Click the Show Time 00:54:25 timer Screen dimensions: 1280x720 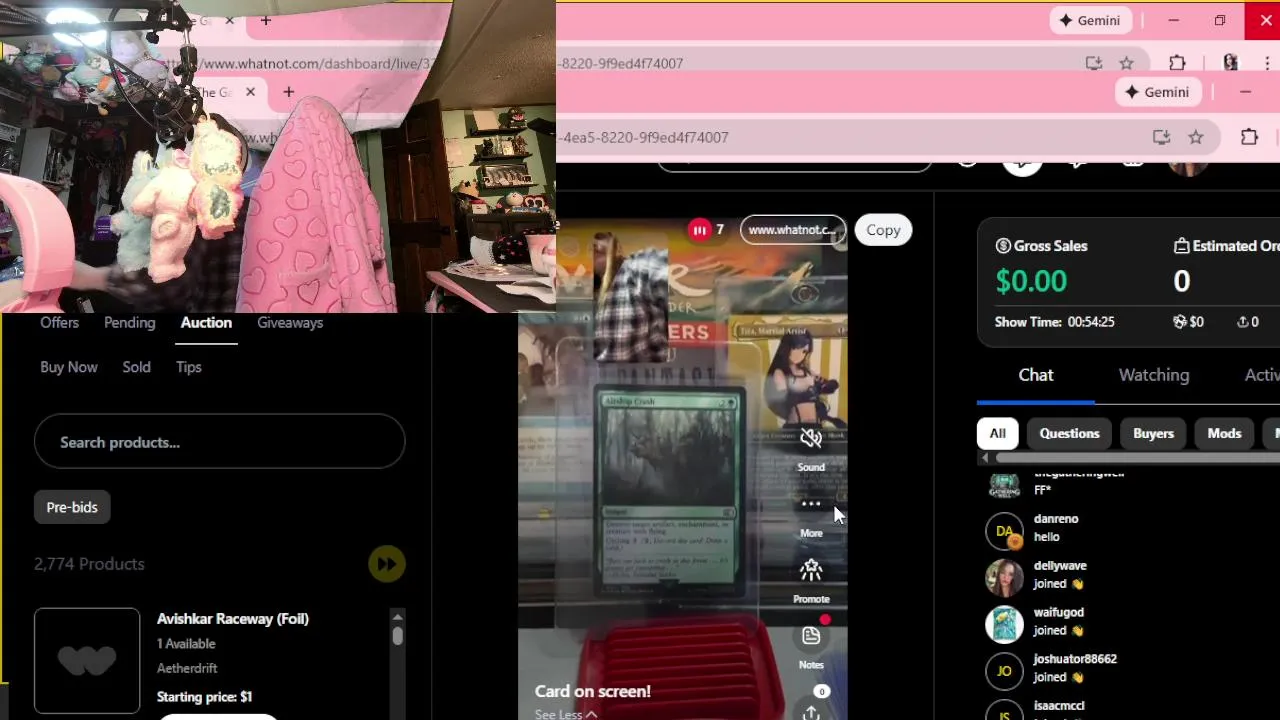coord(1054,322)
